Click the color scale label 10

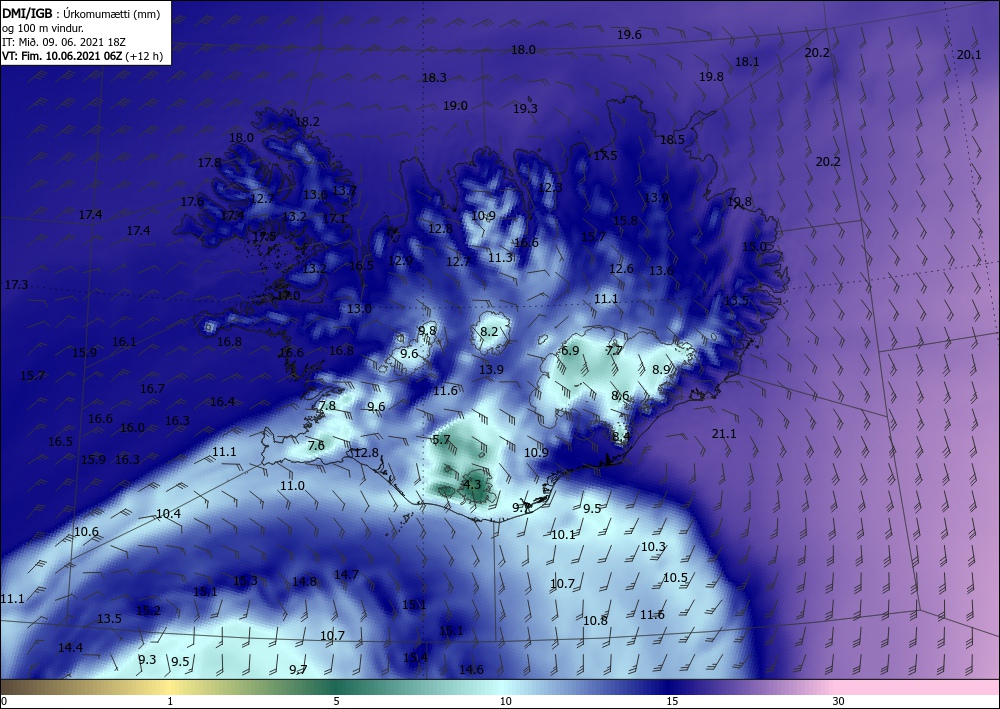click(505, 701)
